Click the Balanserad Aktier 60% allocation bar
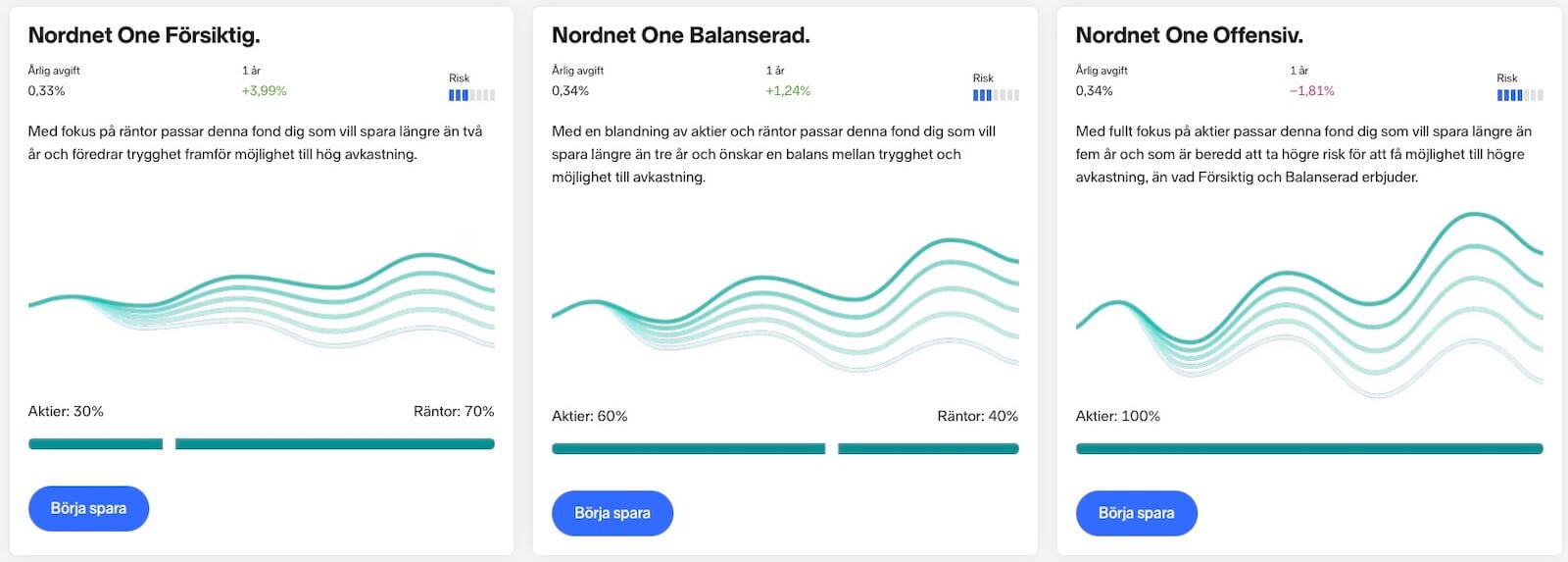 689,449
